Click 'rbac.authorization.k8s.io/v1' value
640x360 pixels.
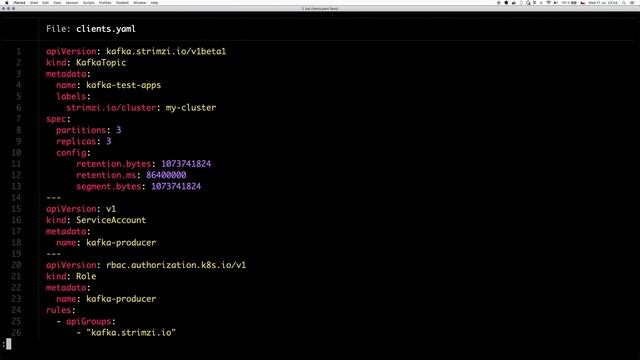coord(176,265)
